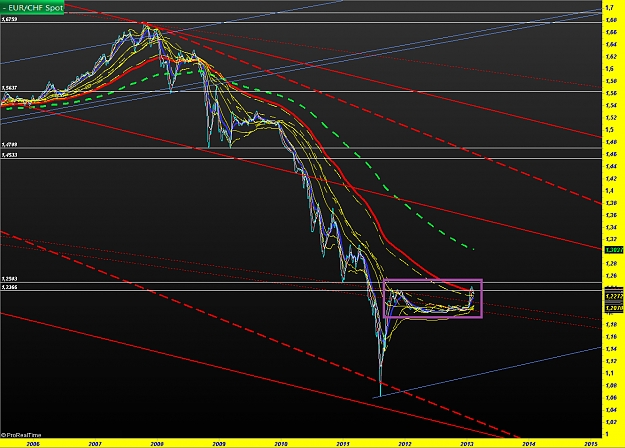Viewport: 625px width, 448px height.
Task: Click the collapse icon before EUR/CHF Spot title
Action: pos(5,6)
